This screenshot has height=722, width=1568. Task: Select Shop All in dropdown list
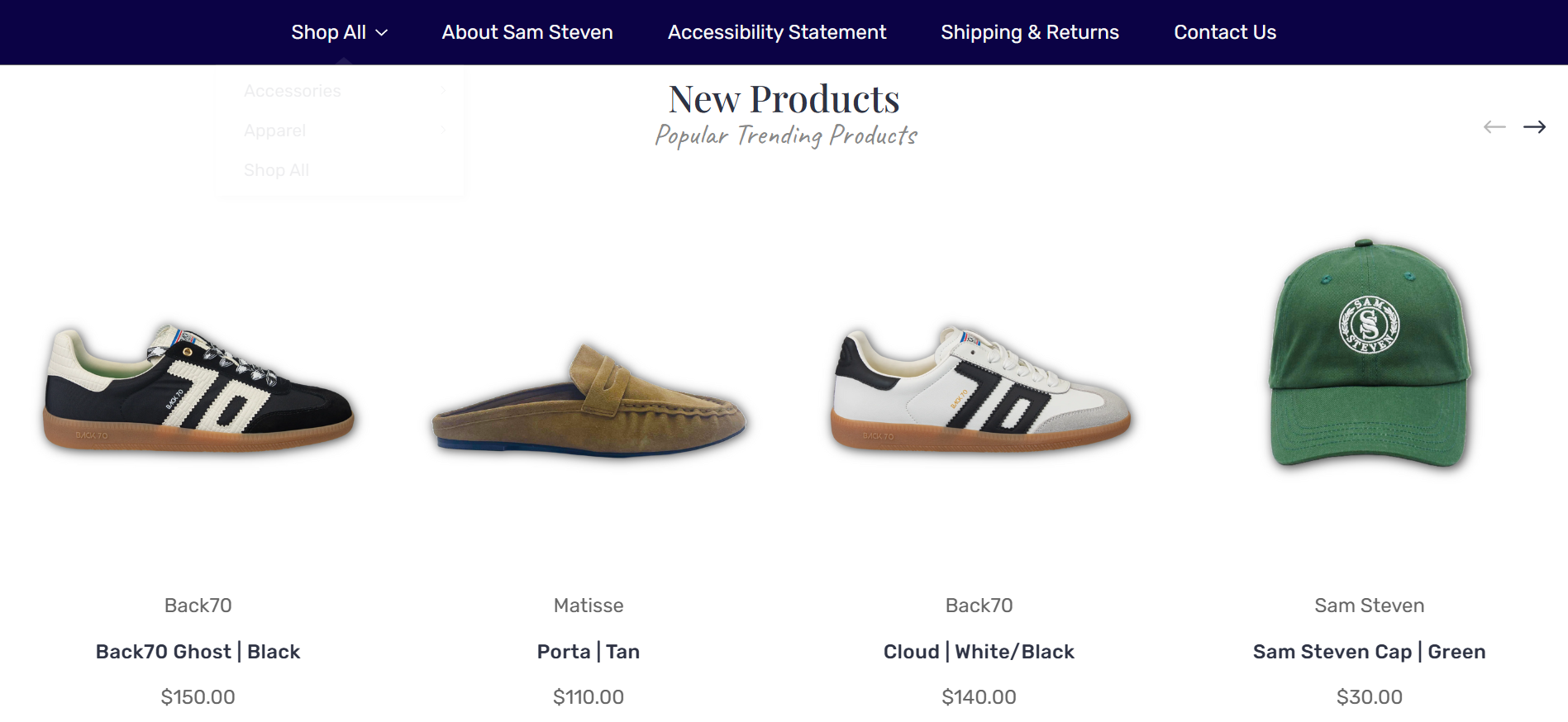pyautogui.click(x=276, y=170)
